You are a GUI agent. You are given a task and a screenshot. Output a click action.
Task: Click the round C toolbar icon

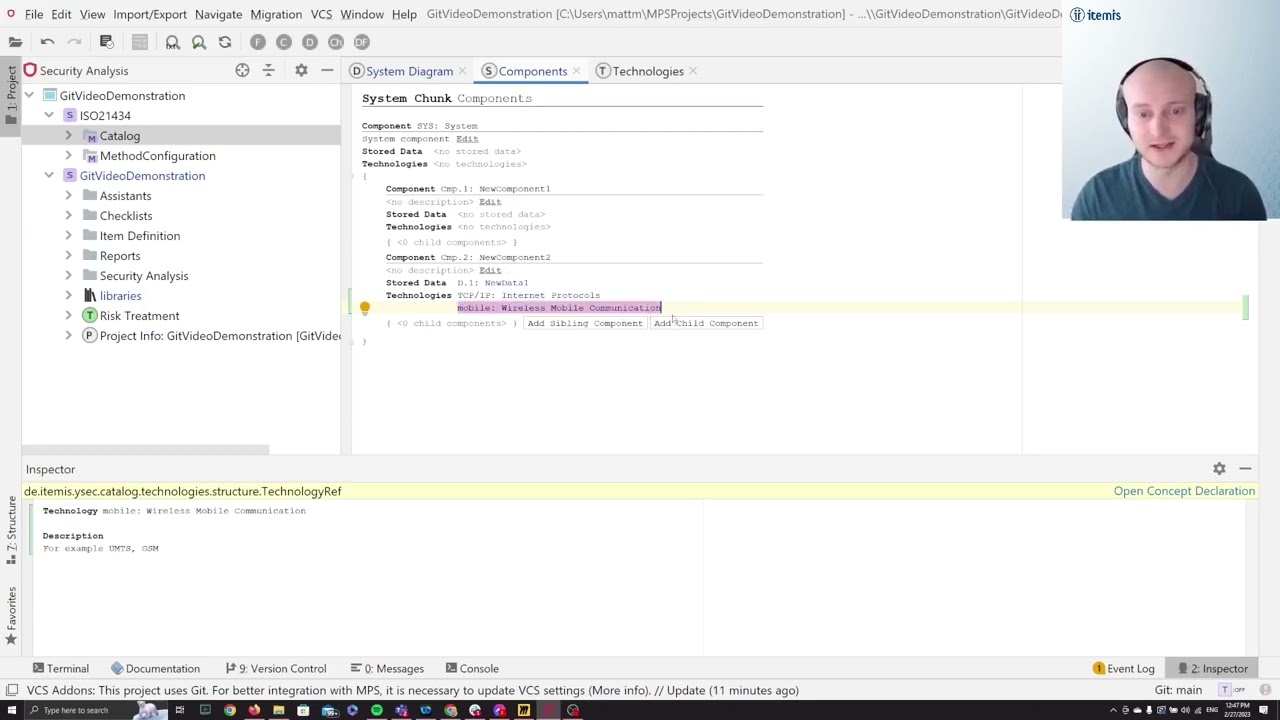pyautogui.click(x=283, y=42)
